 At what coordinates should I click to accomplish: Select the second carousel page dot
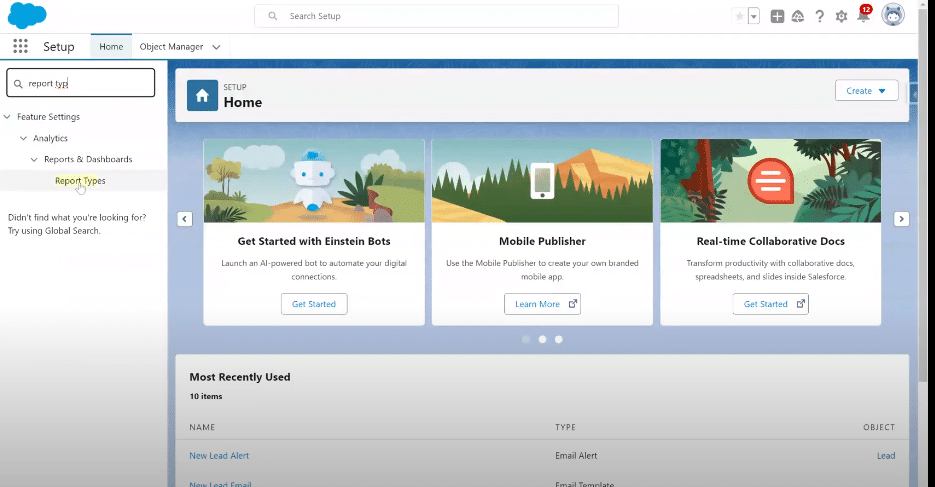543,339
